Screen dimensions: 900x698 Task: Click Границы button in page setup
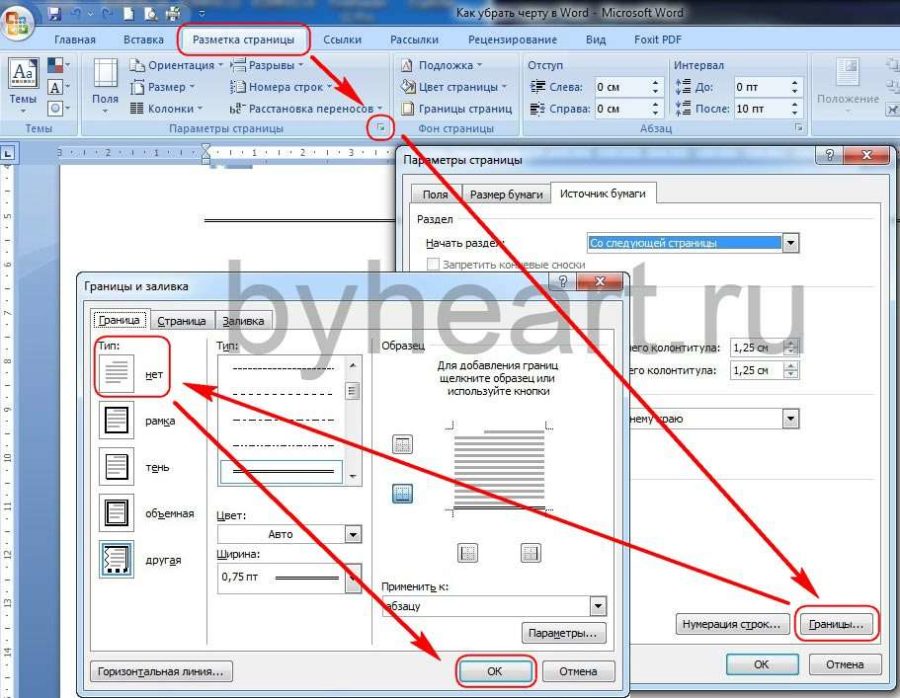tap(836, 624)
